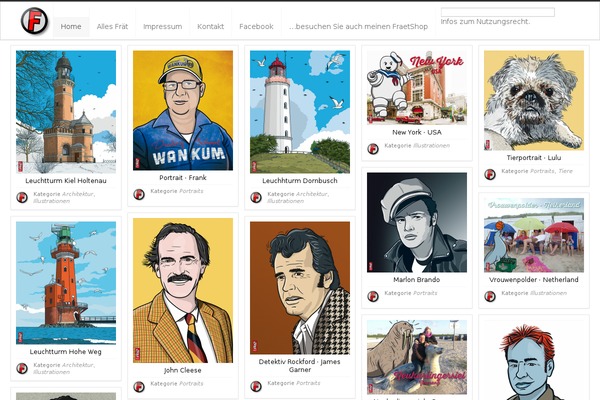Open the Frank Wankum portrait image
The height and width of the screenshot is (400, 600).
tap(183, 110)
